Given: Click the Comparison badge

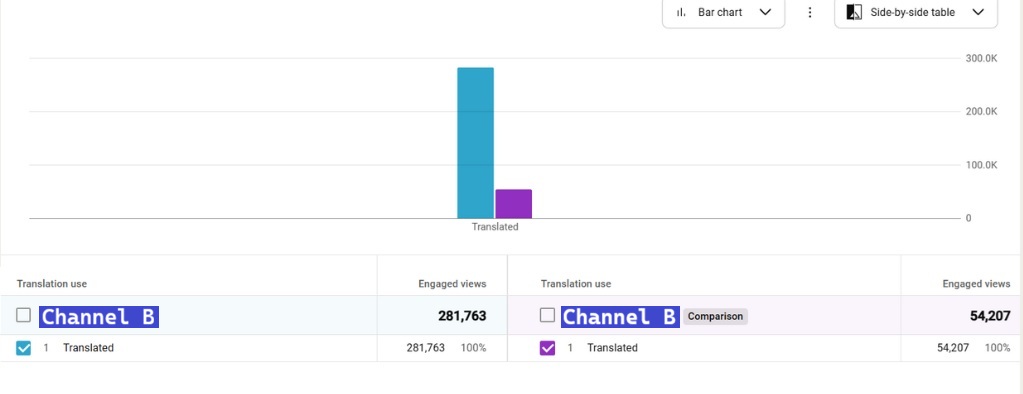Looking at the screenshot, I should pos(715,316).
